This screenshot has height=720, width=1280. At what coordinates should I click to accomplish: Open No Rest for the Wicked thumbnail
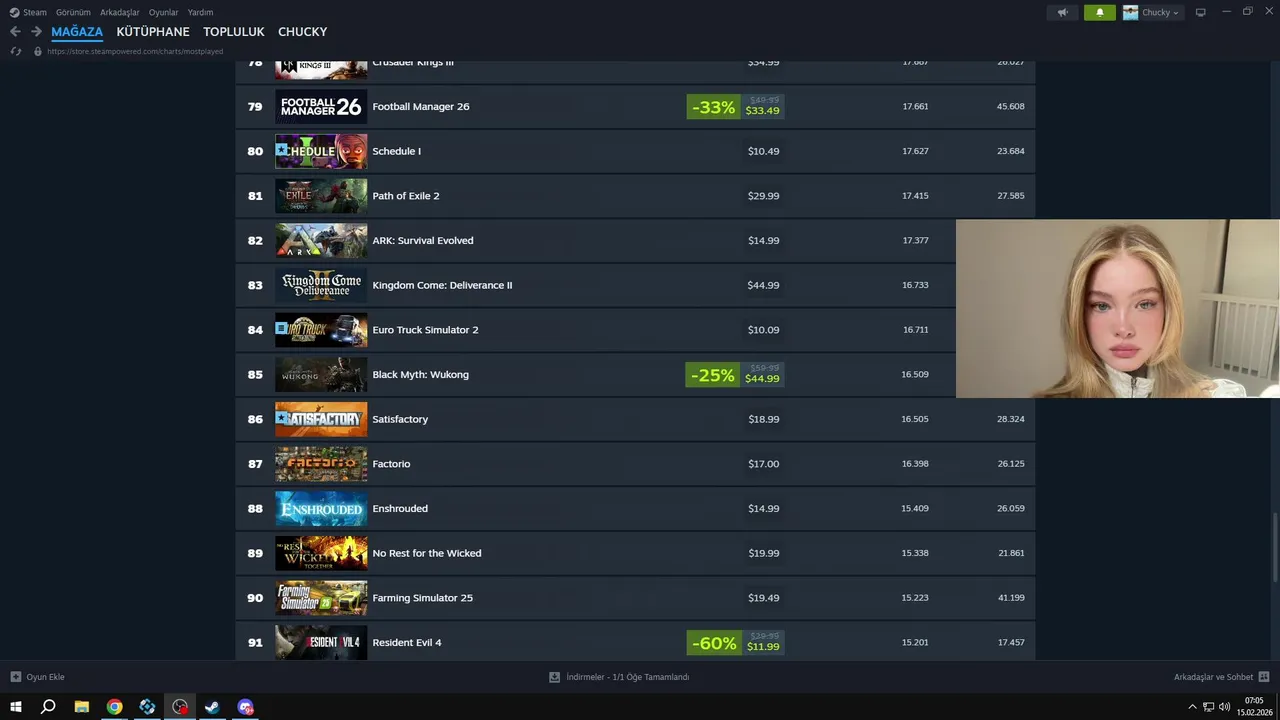(x=321, y=553)
